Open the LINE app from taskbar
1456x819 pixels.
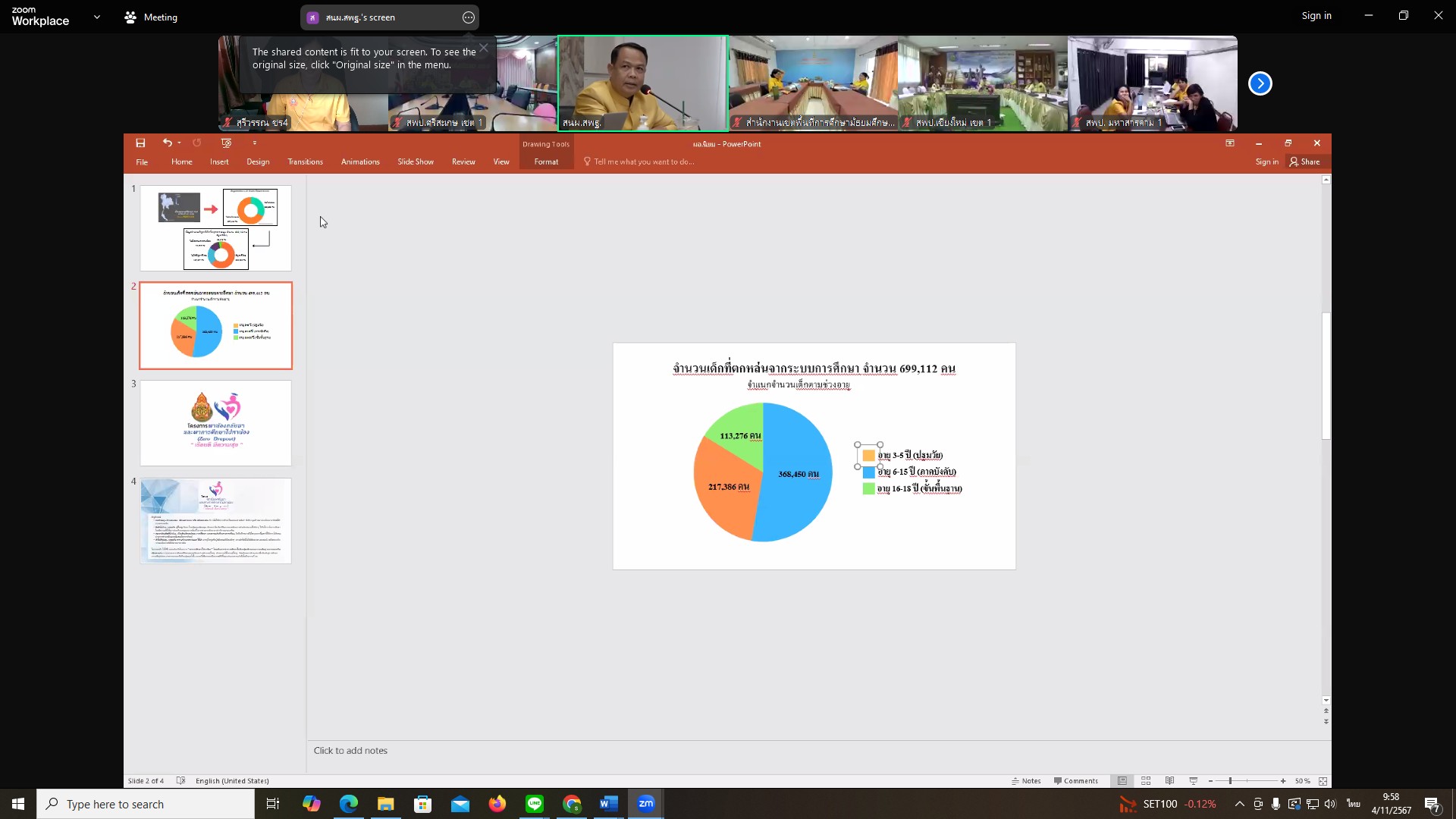[x=535, y=804]
